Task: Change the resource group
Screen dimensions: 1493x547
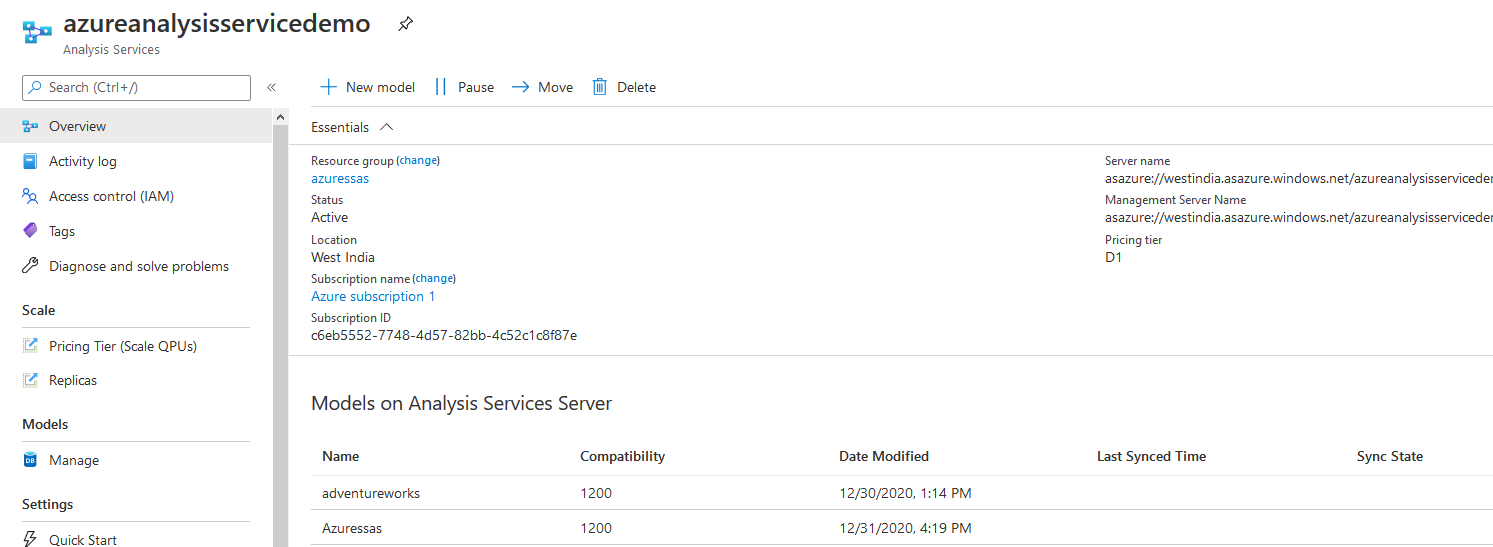Action: [x=418, y=160]
